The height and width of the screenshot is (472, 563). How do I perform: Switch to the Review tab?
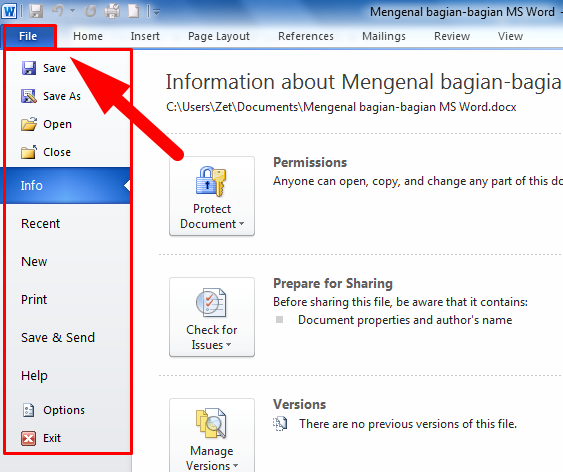(452, 36)
